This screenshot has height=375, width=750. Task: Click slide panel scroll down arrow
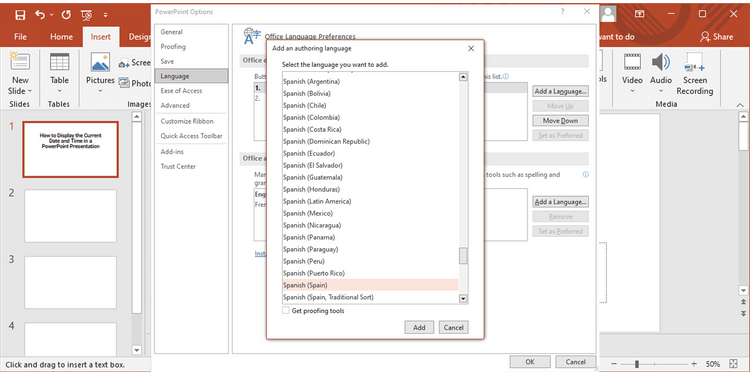(x=136, y=350)
